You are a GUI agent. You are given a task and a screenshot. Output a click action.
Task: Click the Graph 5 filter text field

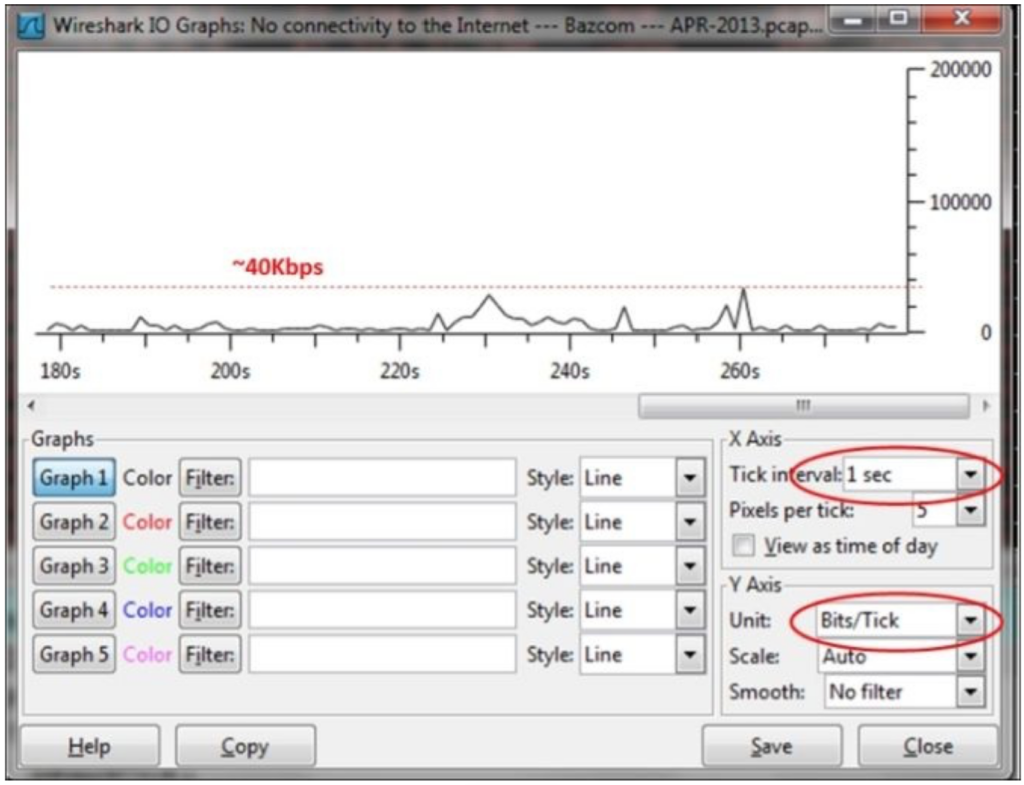[383, 654]
